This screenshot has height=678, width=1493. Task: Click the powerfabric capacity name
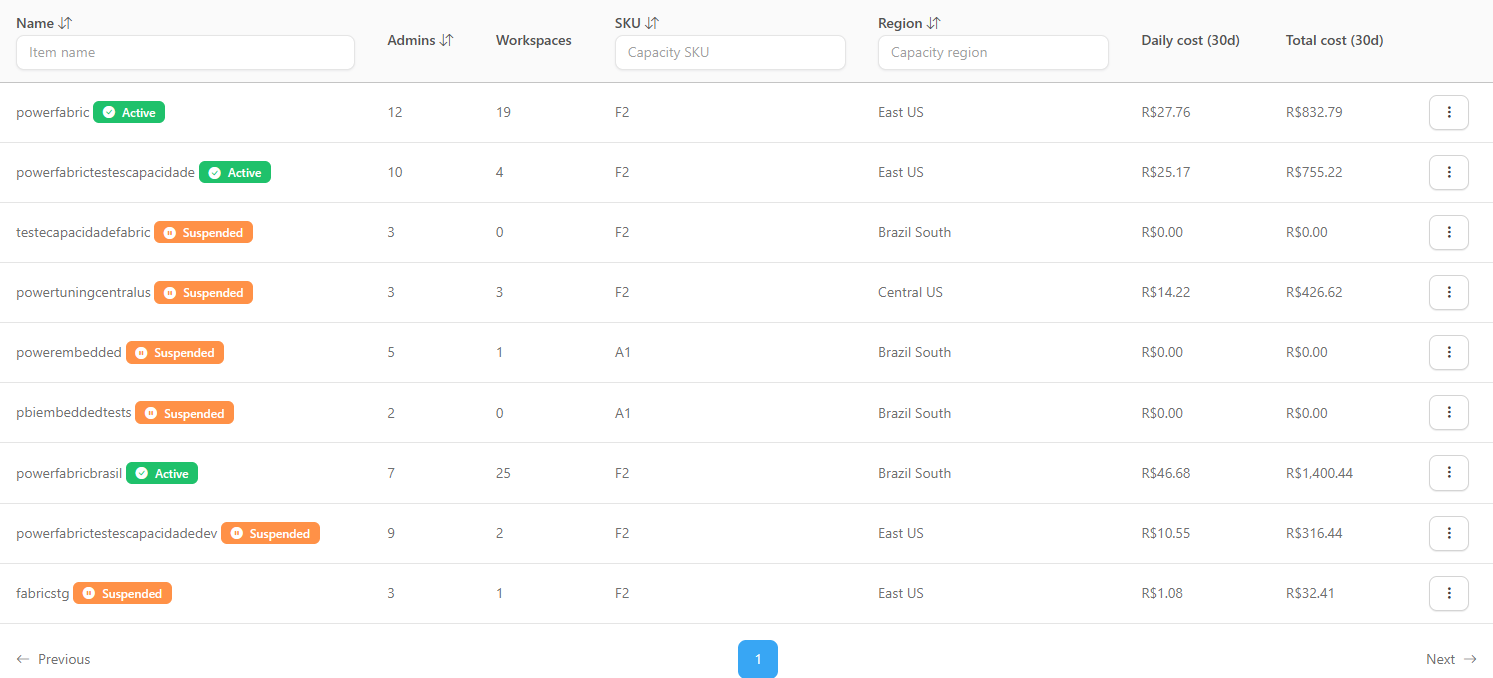[53, 112]
